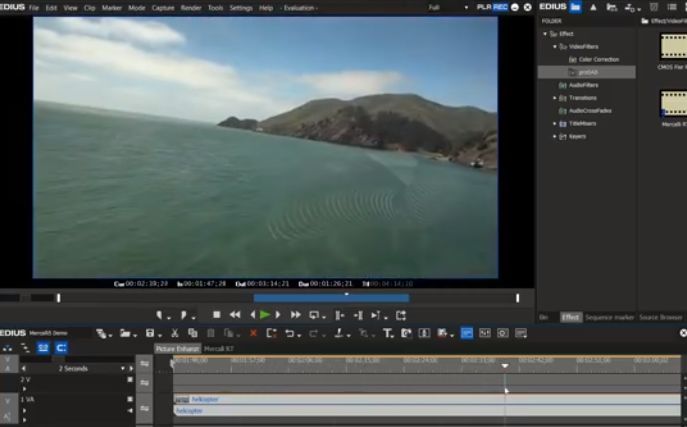This screenshot has height=427, width=687.
Task: Select the CMOS Fixer effect thumbnail
Action: (673, 46)
